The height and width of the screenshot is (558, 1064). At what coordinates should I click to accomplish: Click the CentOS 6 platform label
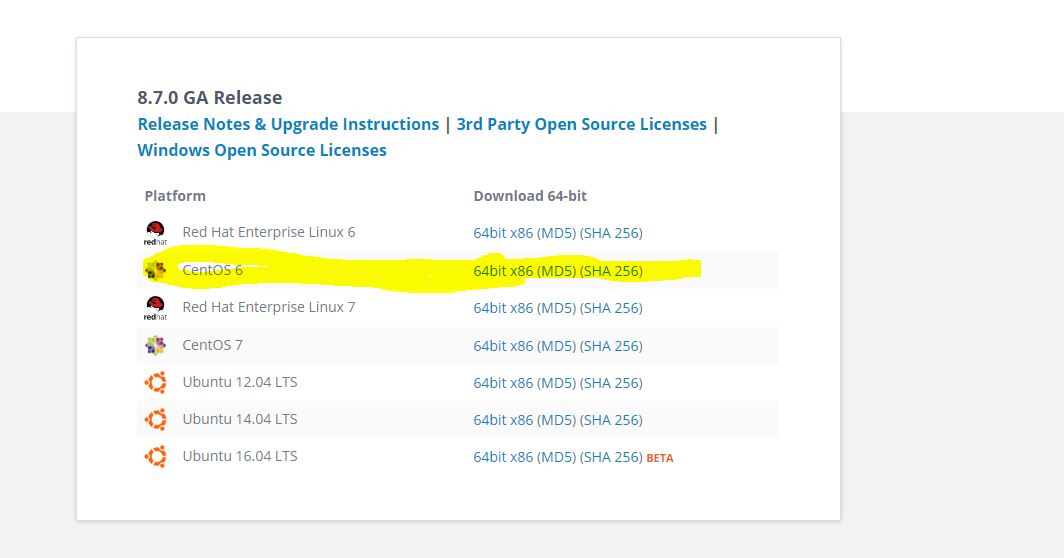[x=212, y=270]
